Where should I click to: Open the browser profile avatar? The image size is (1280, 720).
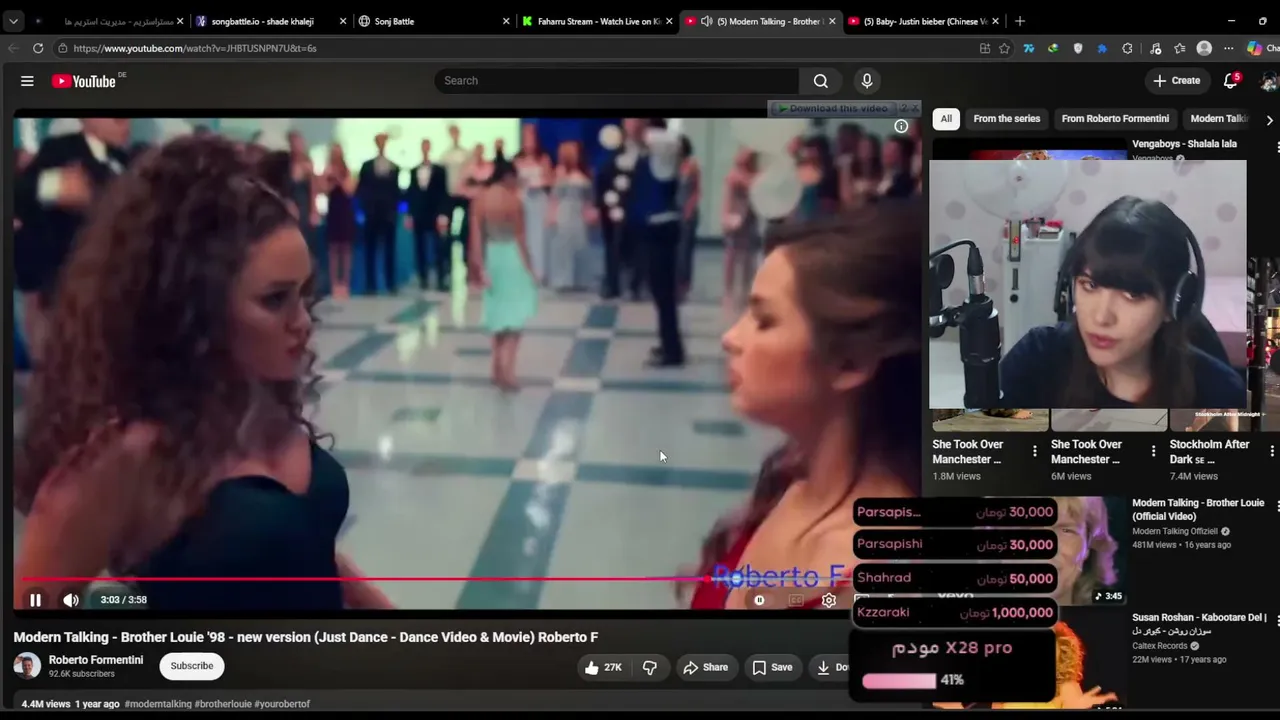[x=1204, y=48]
